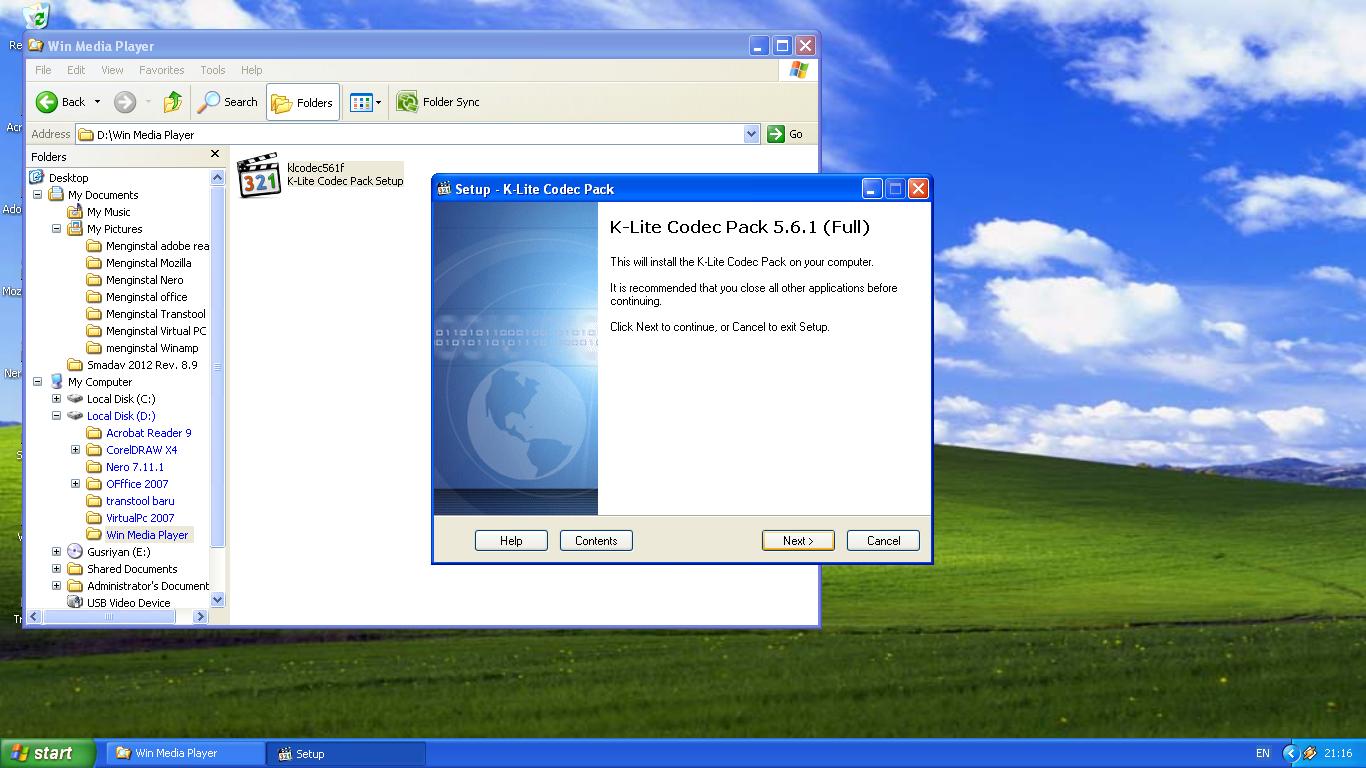Select Menginstal office folder
This screenshot has width=1366, height=768.
146,297
